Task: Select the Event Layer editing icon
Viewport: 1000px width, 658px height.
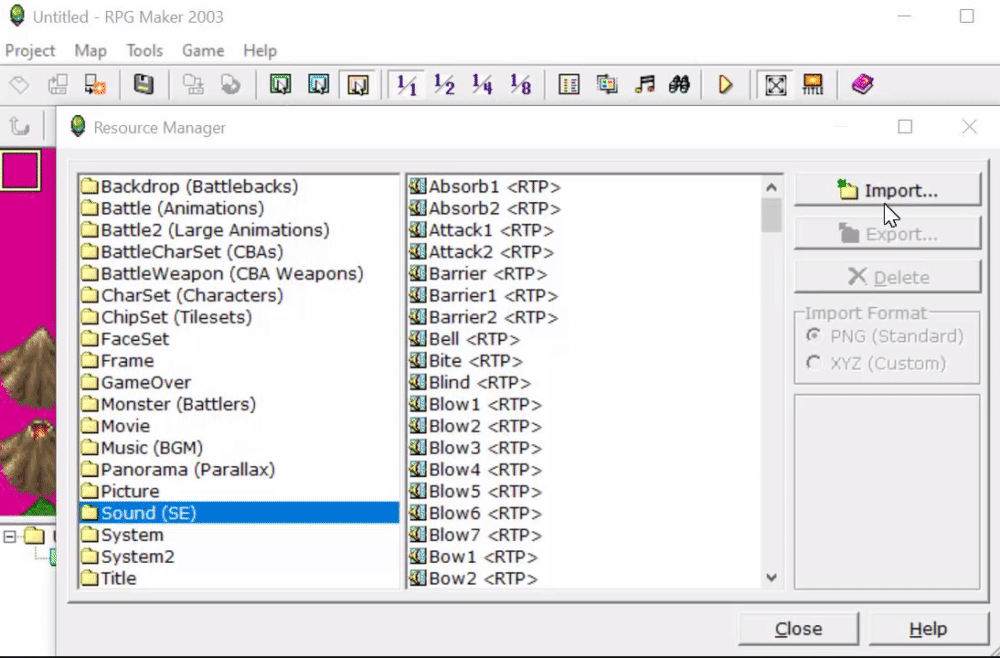Action: (358, 85)
